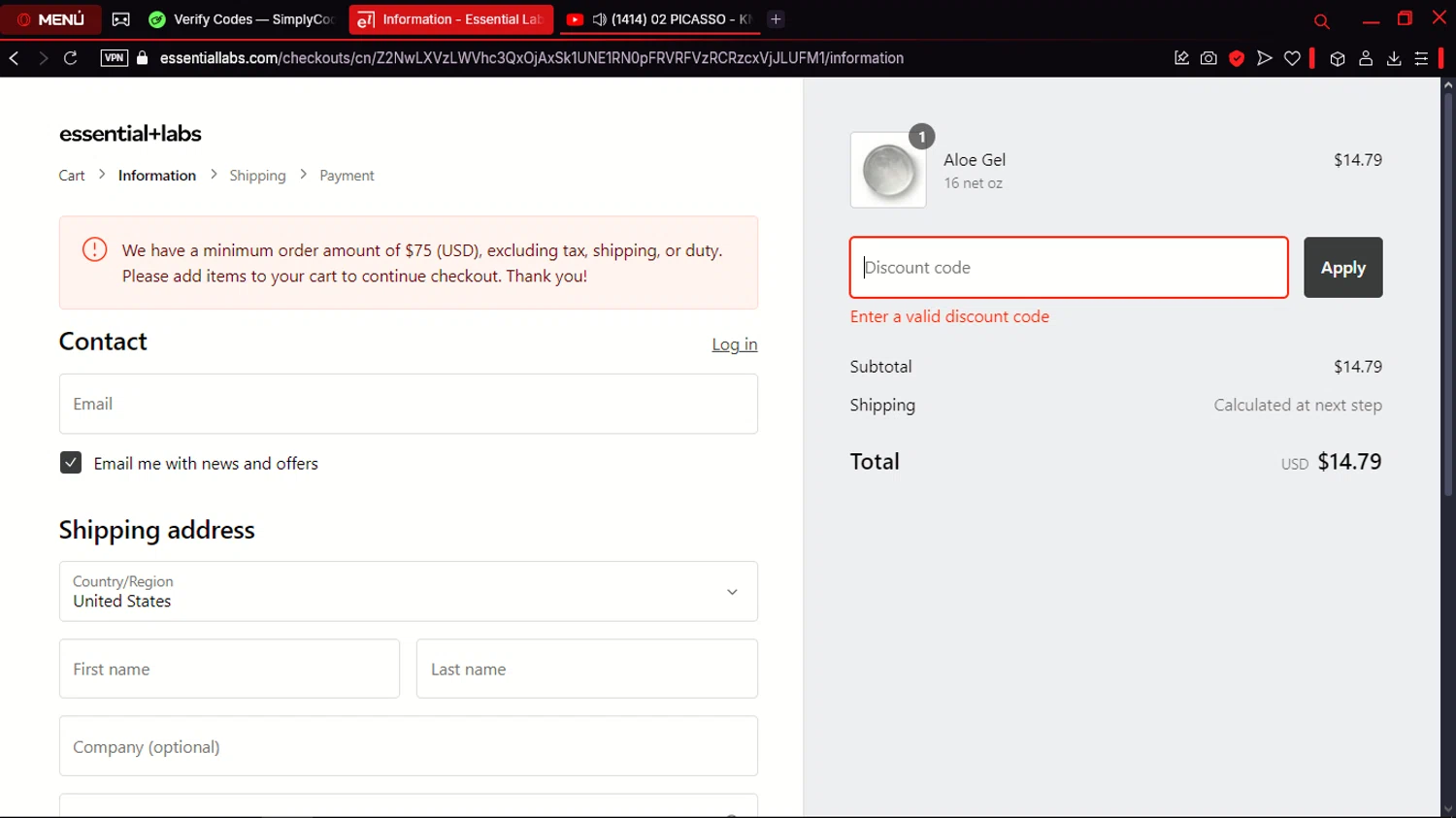
Task: Switch to PICASSO YouTube tab
Action: pyautogui.click(x=658, y=19)
